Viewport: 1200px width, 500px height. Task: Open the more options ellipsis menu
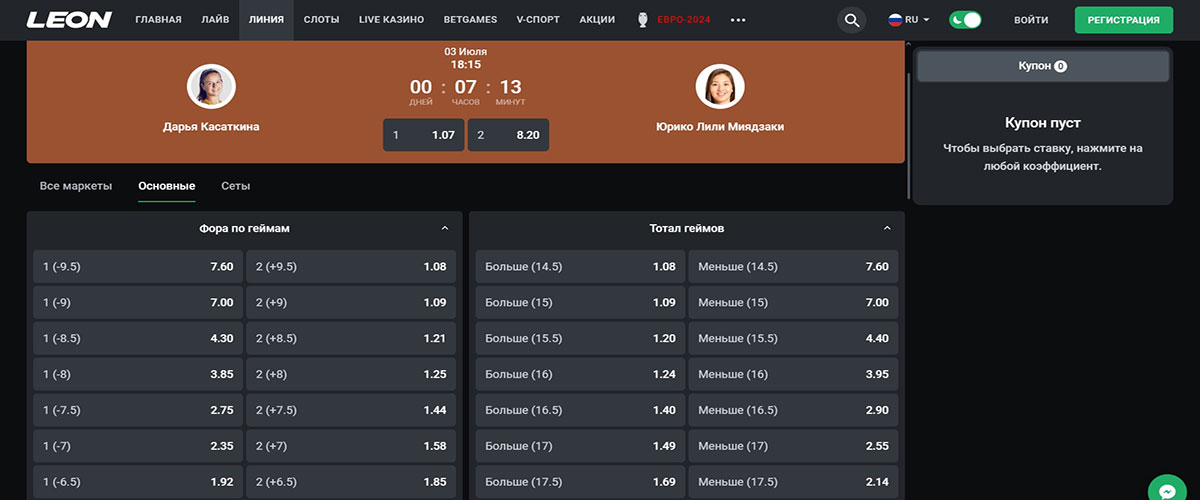(x=738, y=20)
